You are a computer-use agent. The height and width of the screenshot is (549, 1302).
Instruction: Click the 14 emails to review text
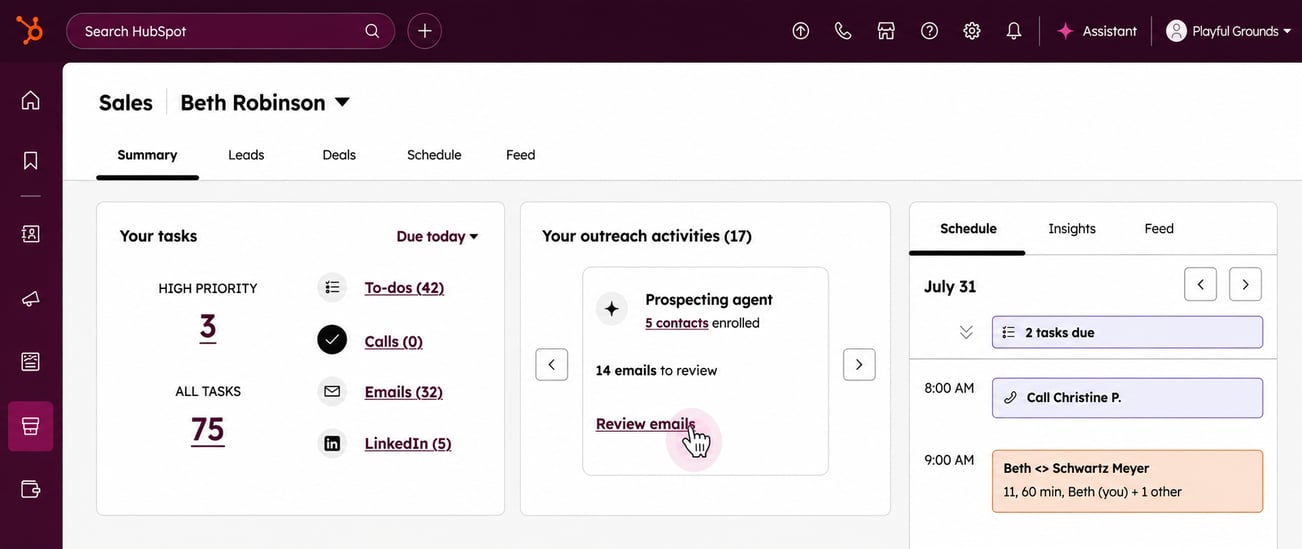656,370
